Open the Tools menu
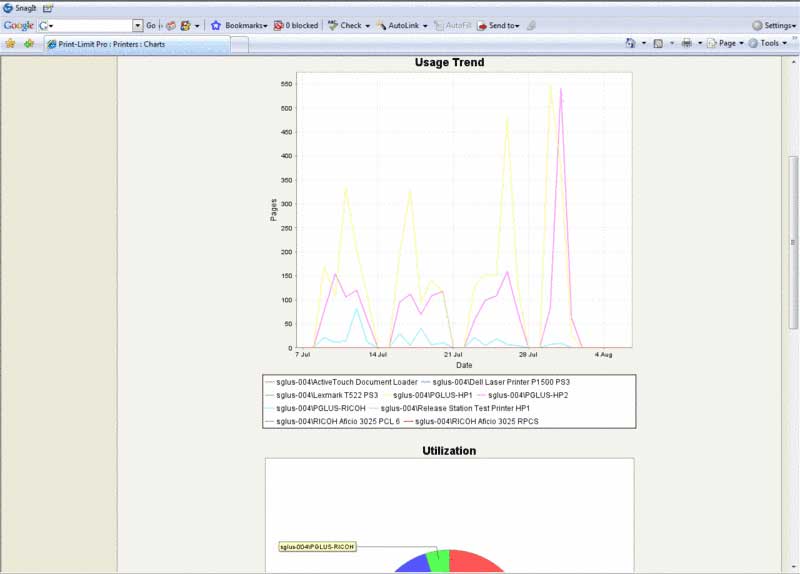Image resolution: width=800 pixels, height=574 pixels. click(768, 44)
